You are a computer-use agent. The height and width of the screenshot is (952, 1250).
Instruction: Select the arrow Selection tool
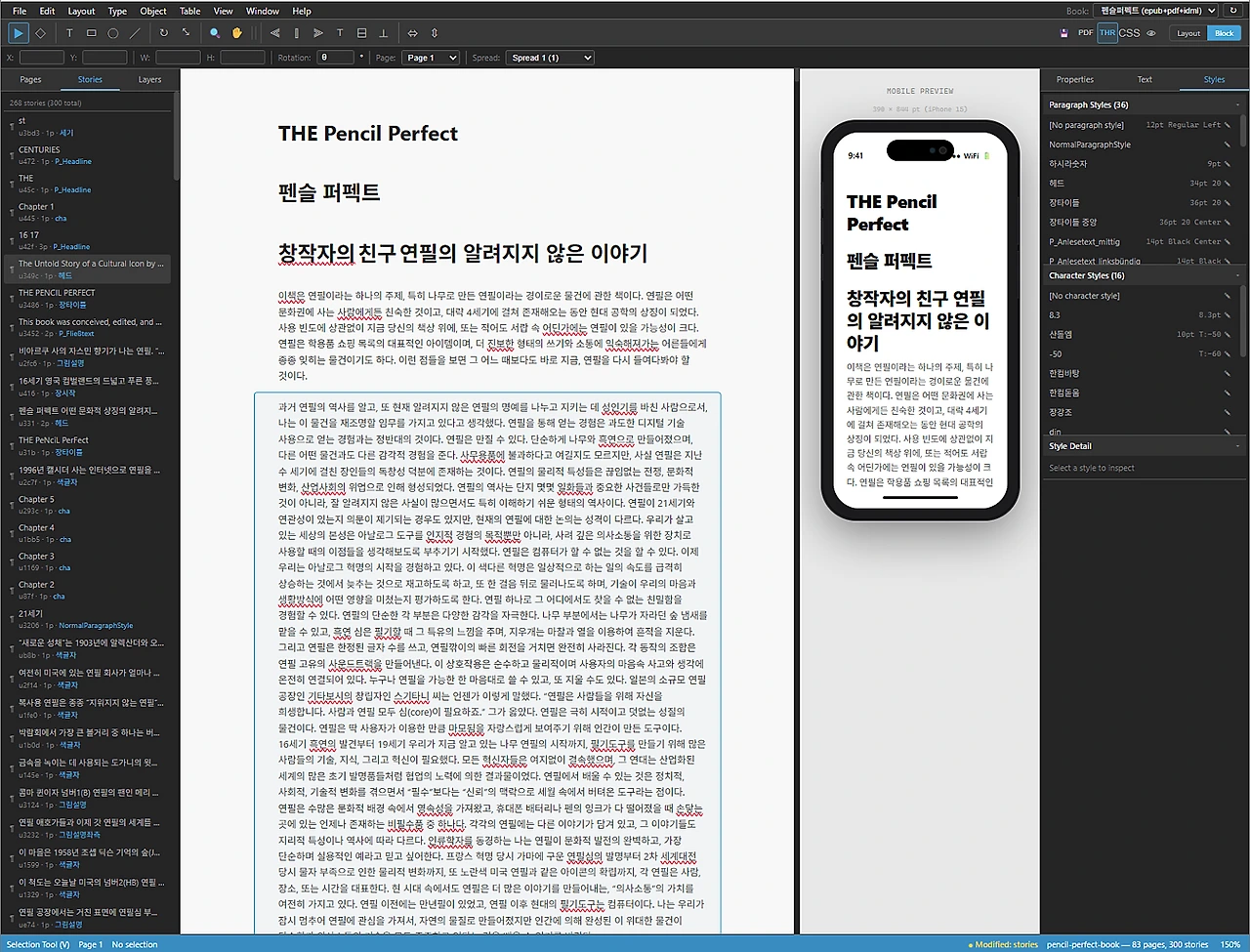pyautogui.click(x=19, y=33)
